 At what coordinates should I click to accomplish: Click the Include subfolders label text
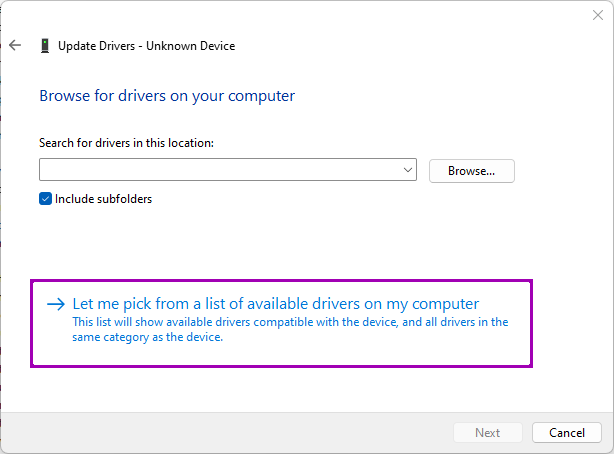coord(103,199)
